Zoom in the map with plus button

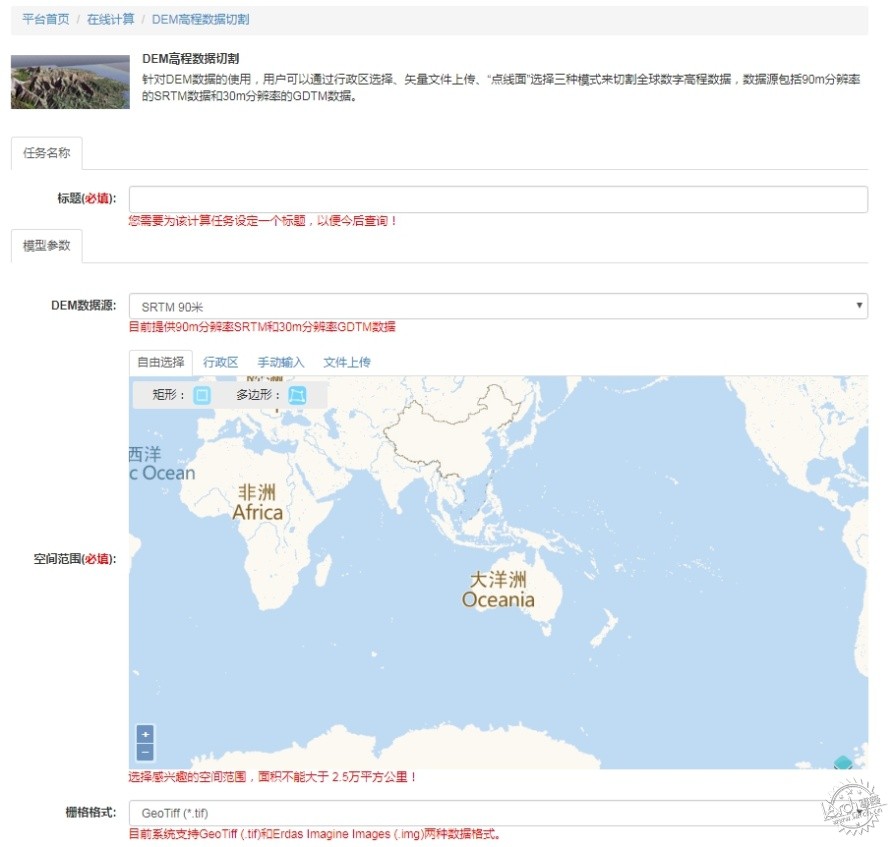tap(145, 734)
